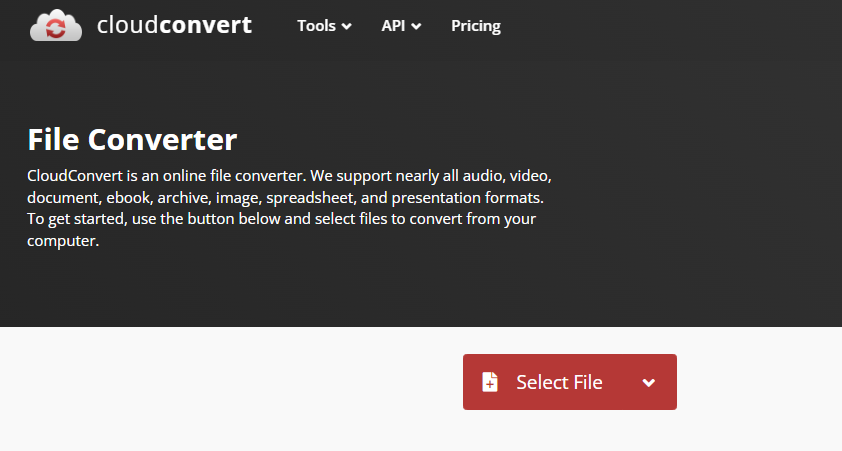Expand Tools navigation dropdown

point(324,26)
